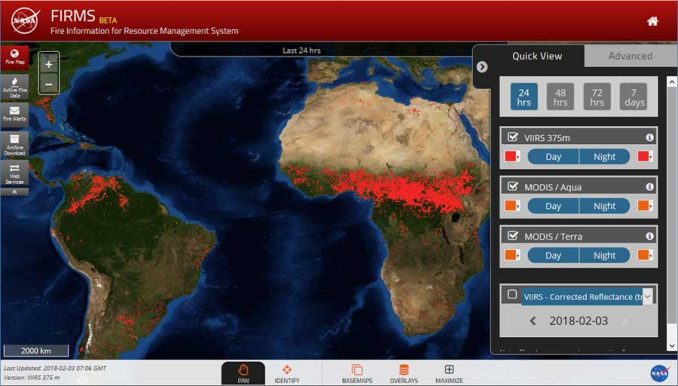Image resolution: width=678 pixels, height=386 pixels.
Task: Show info for VIIRS 375m layer
Action: coord(649,137)
